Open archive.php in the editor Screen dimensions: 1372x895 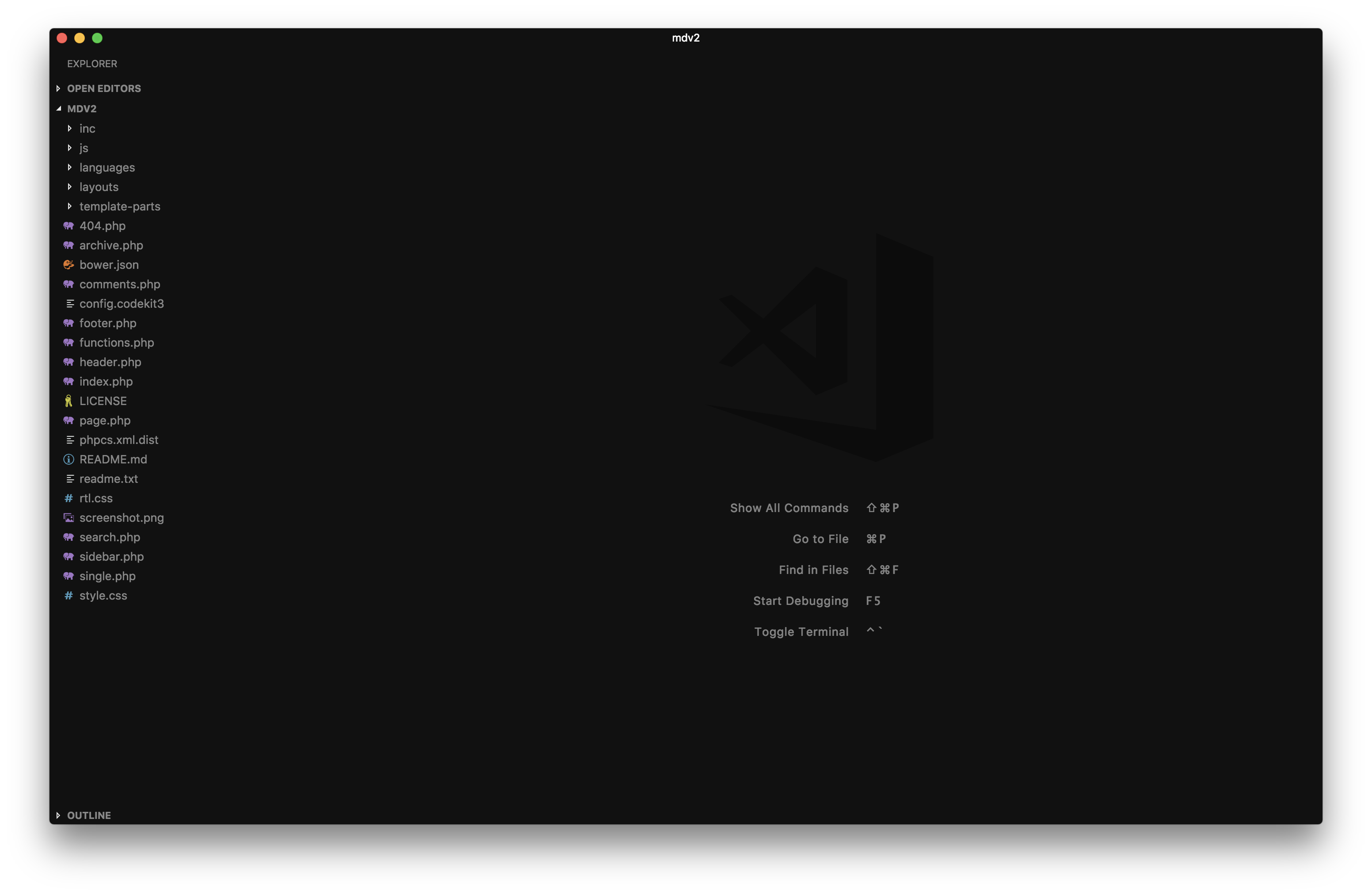[x=111, y=246]
